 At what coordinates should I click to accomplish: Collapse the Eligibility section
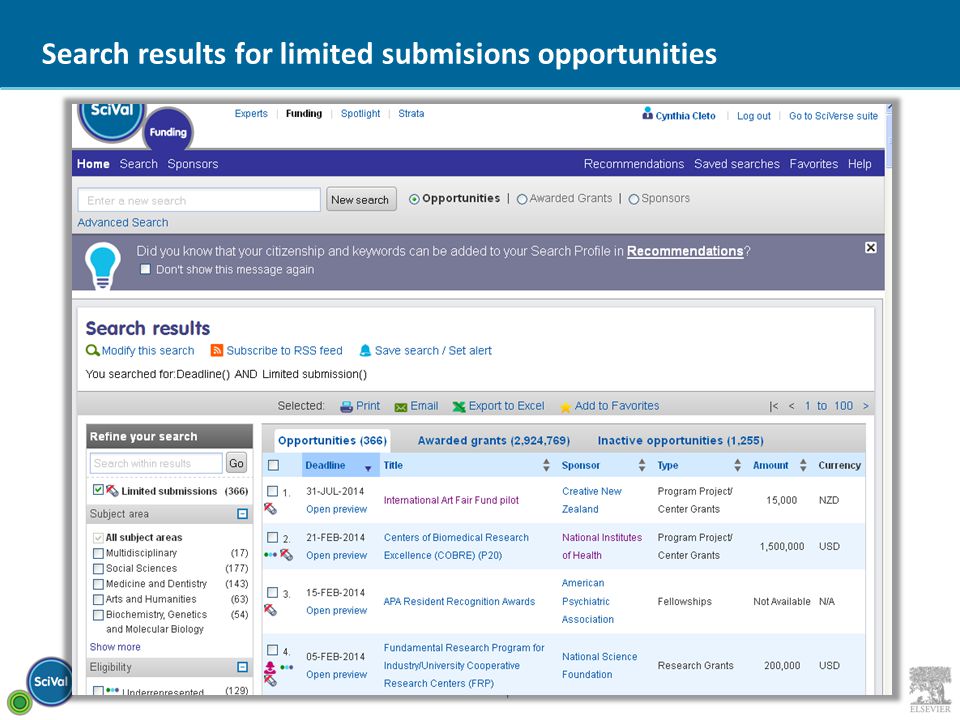(242, 667)
